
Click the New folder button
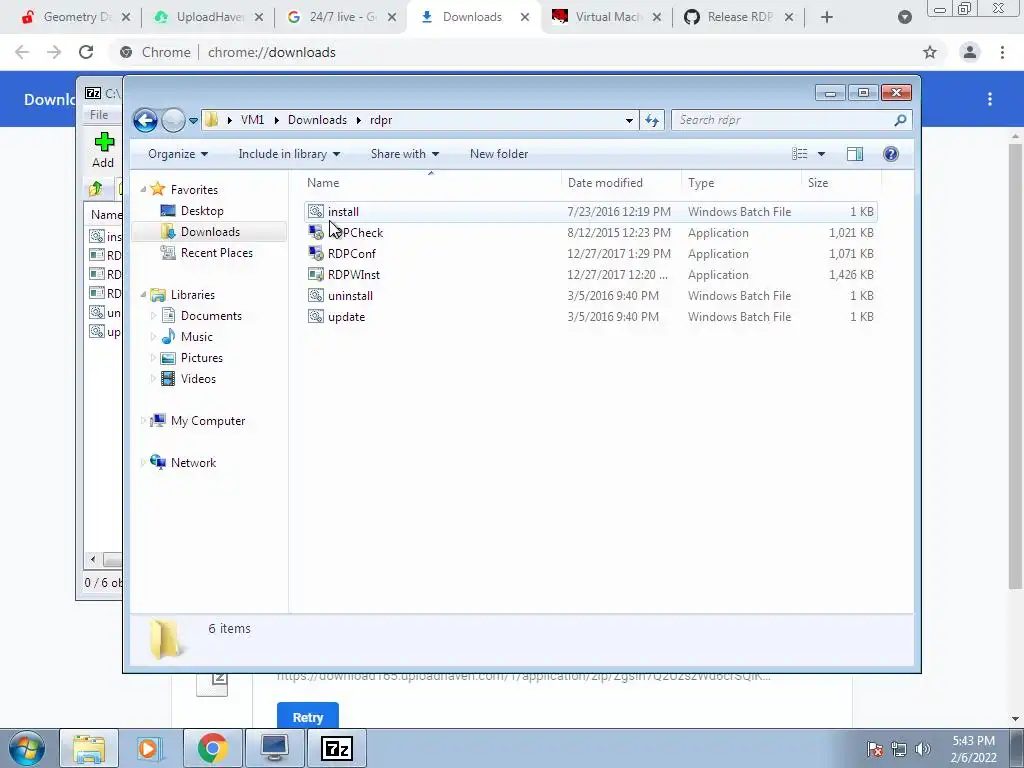pos(499,154)
